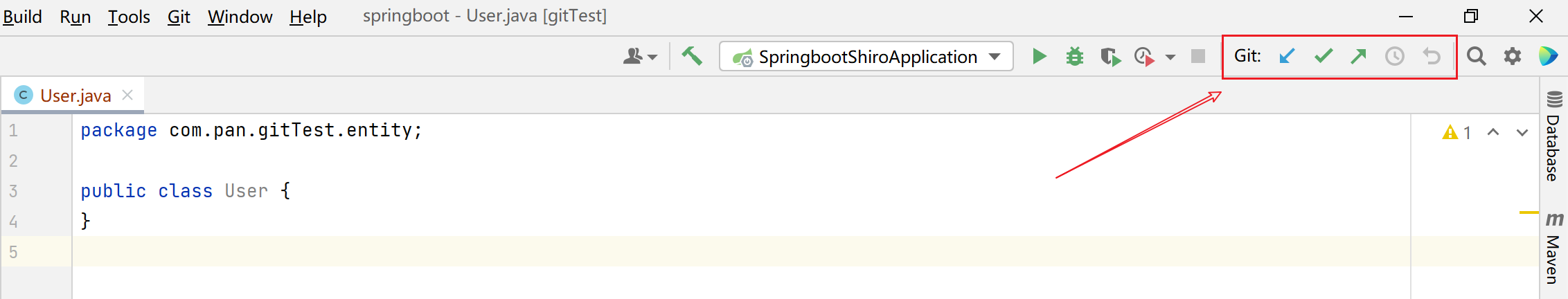Screen dimensions: 1568x299
Task: Expand the SpringbootShiroApplication run configuration dropdown
Action: pyautogui.click(x=995, y=56)
